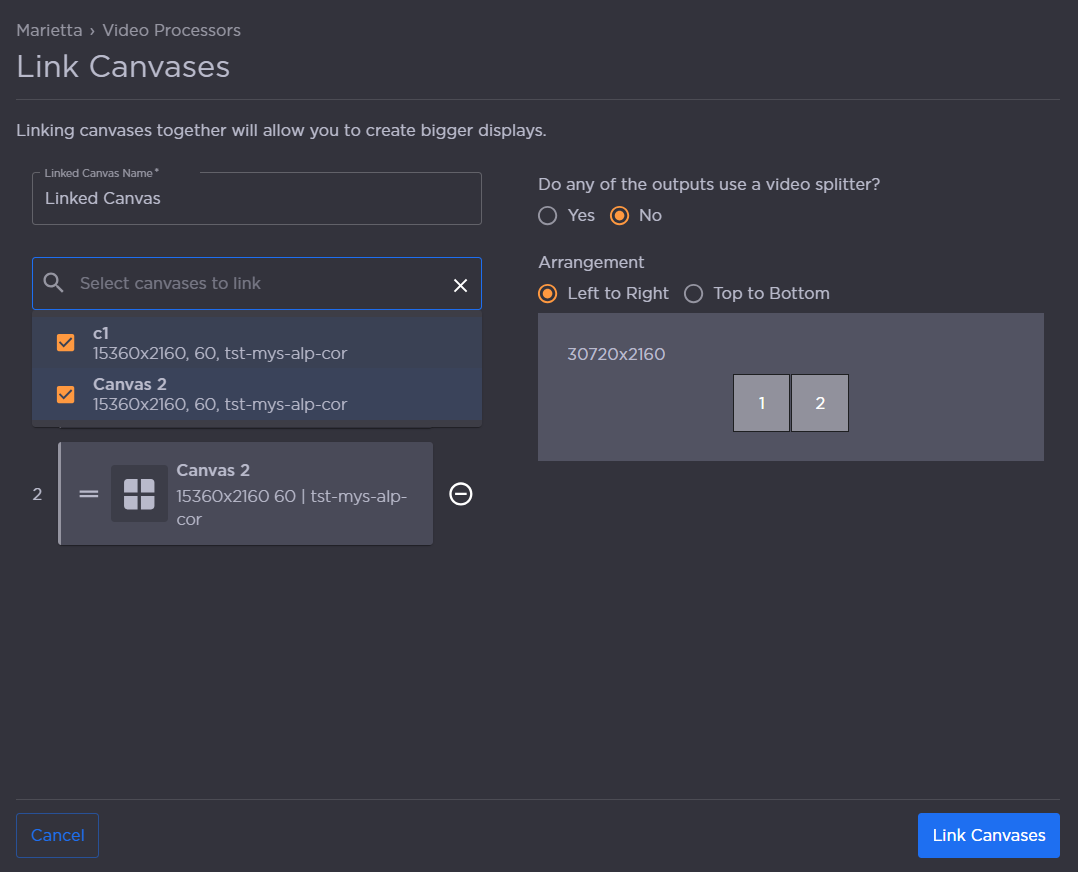The width and height of the screenshot is (1078, 872).
Task: Open Video Processors from the breadcrumb
Action: pos(171,30)
